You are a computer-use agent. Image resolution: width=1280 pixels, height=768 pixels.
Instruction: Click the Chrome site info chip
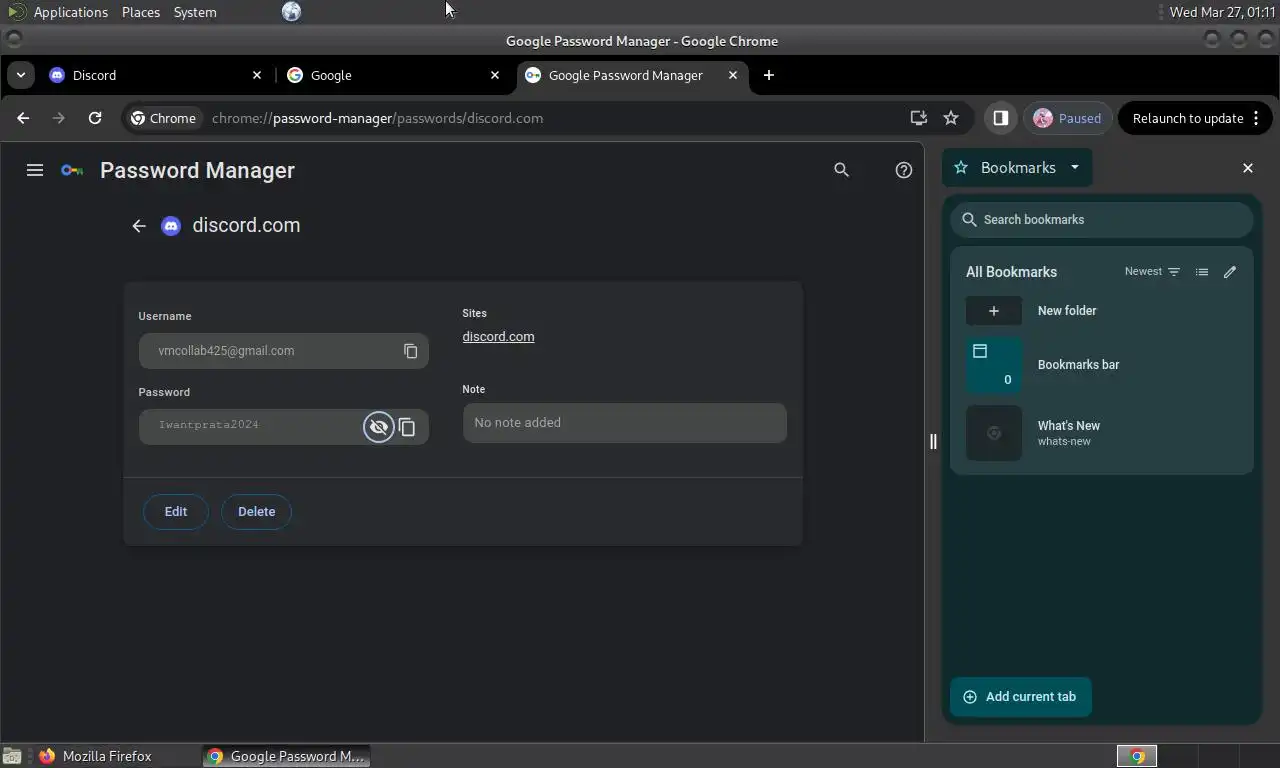[x=164, y=118]
